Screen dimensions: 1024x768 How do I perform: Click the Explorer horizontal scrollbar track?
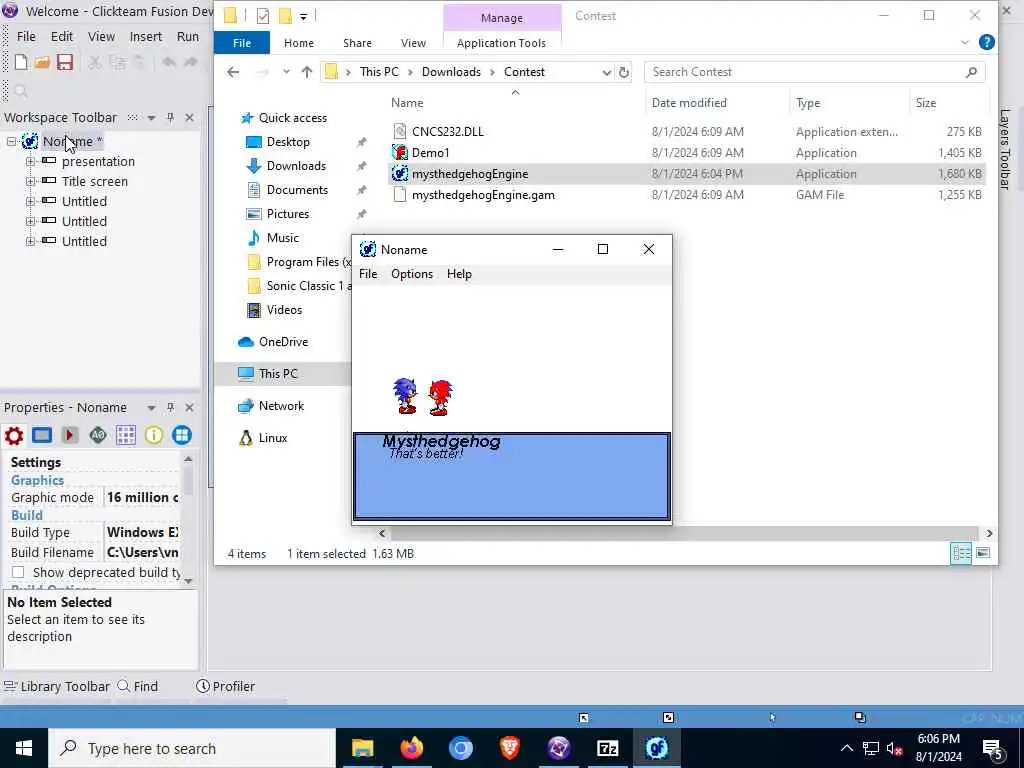tap(684, 534)
